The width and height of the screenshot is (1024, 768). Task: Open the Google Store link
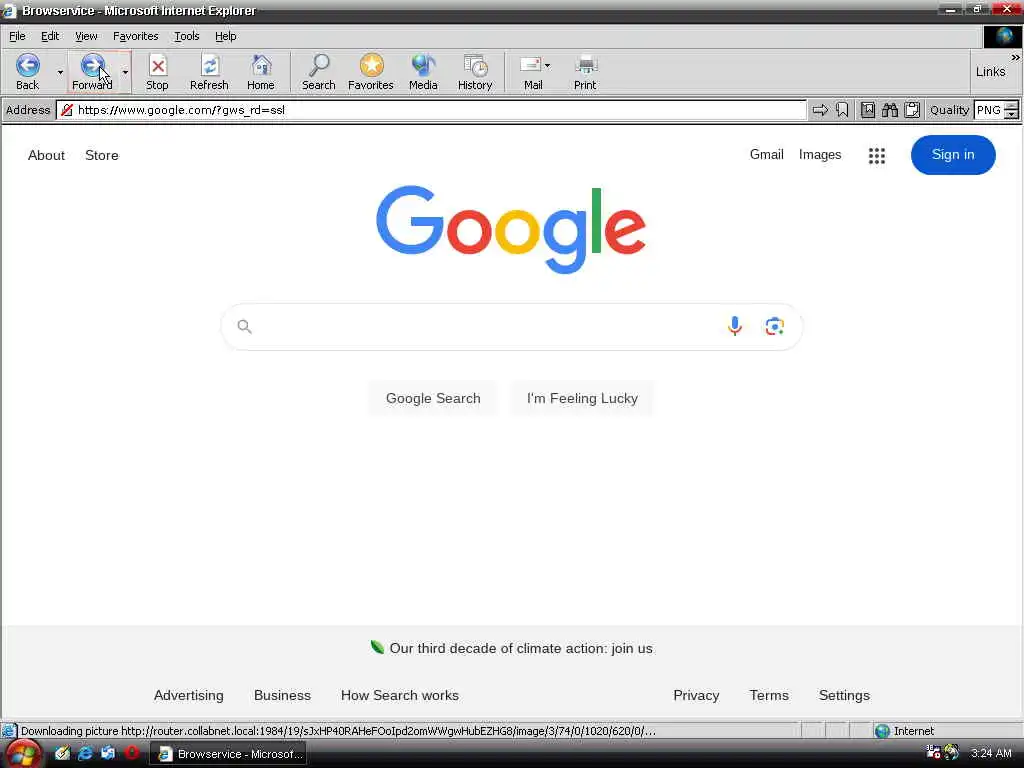point(102,155)
